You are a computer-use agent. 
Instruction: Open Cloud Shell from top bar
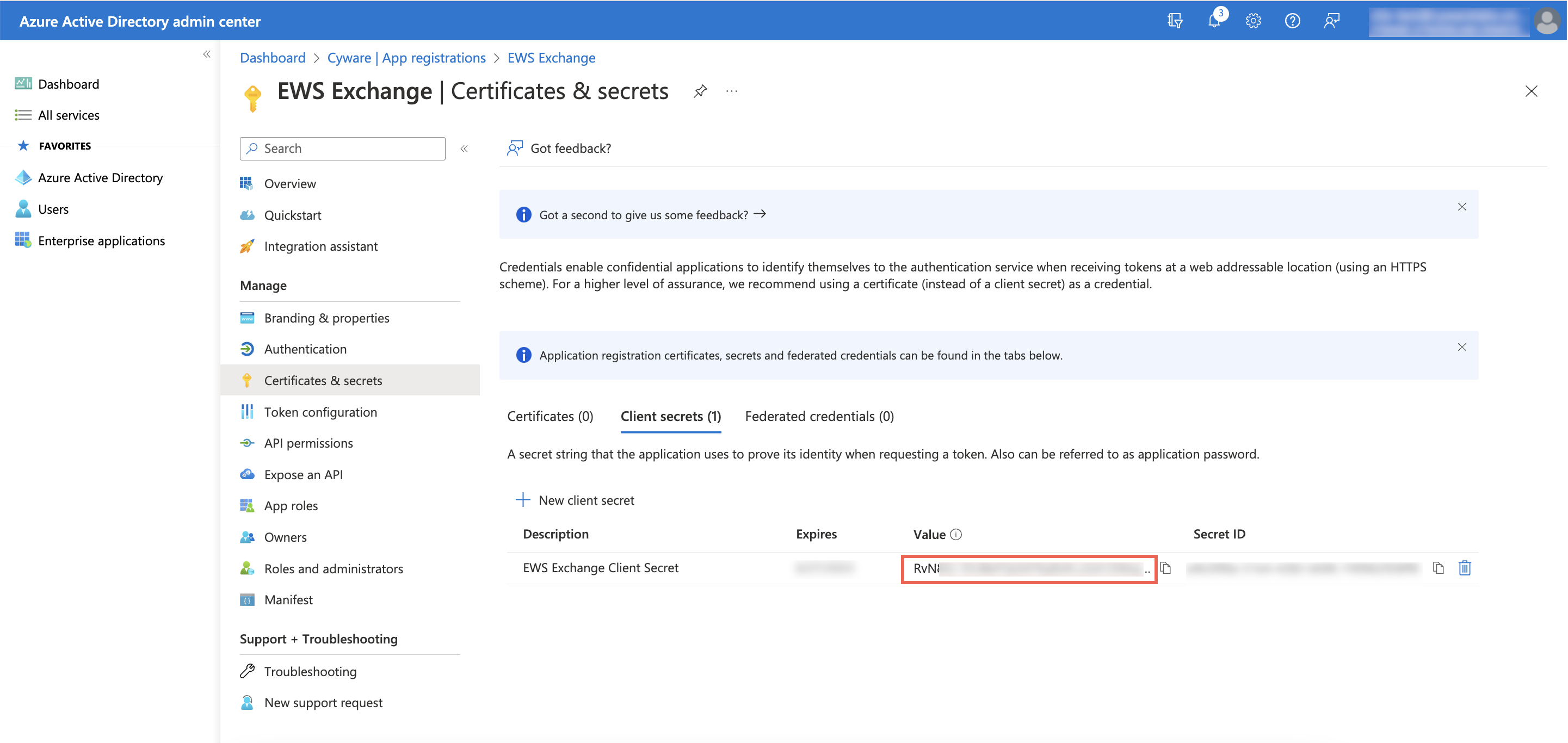[1175, 21]
